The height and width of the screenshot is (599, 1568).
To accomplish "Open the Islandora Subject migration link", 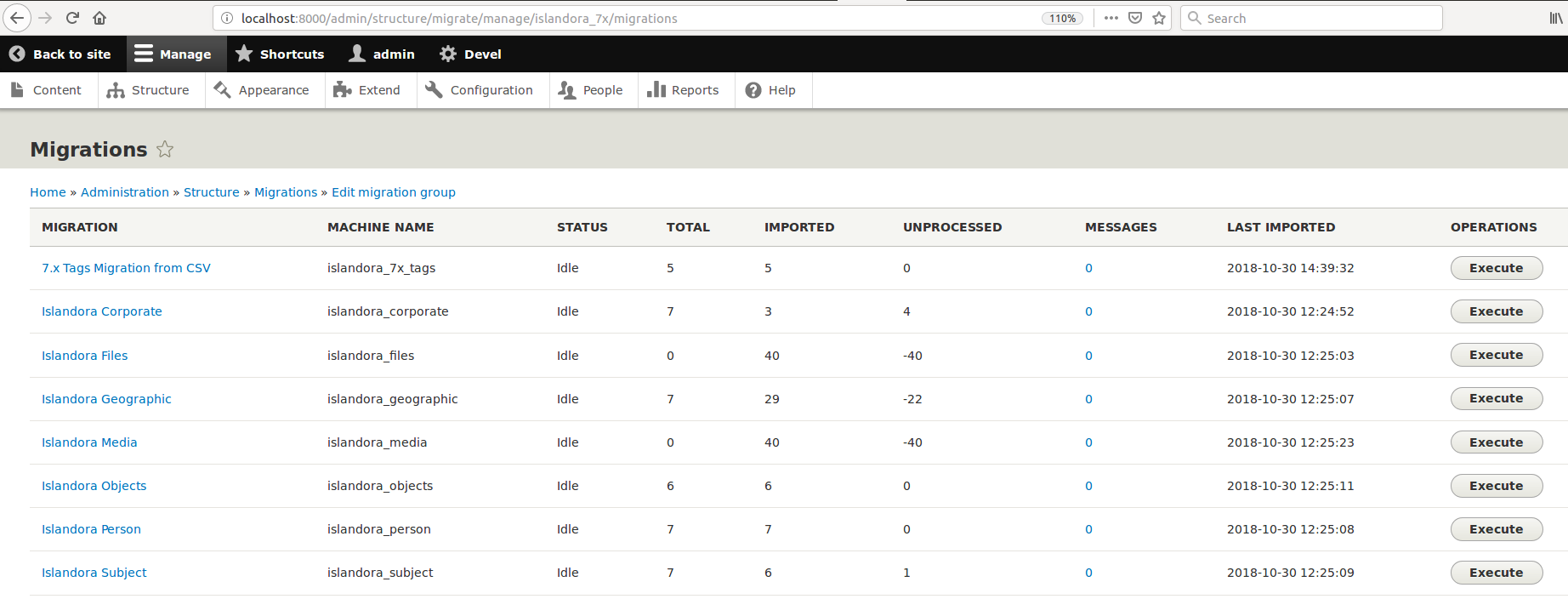I will pyautogui.click(x=94, y=573).
